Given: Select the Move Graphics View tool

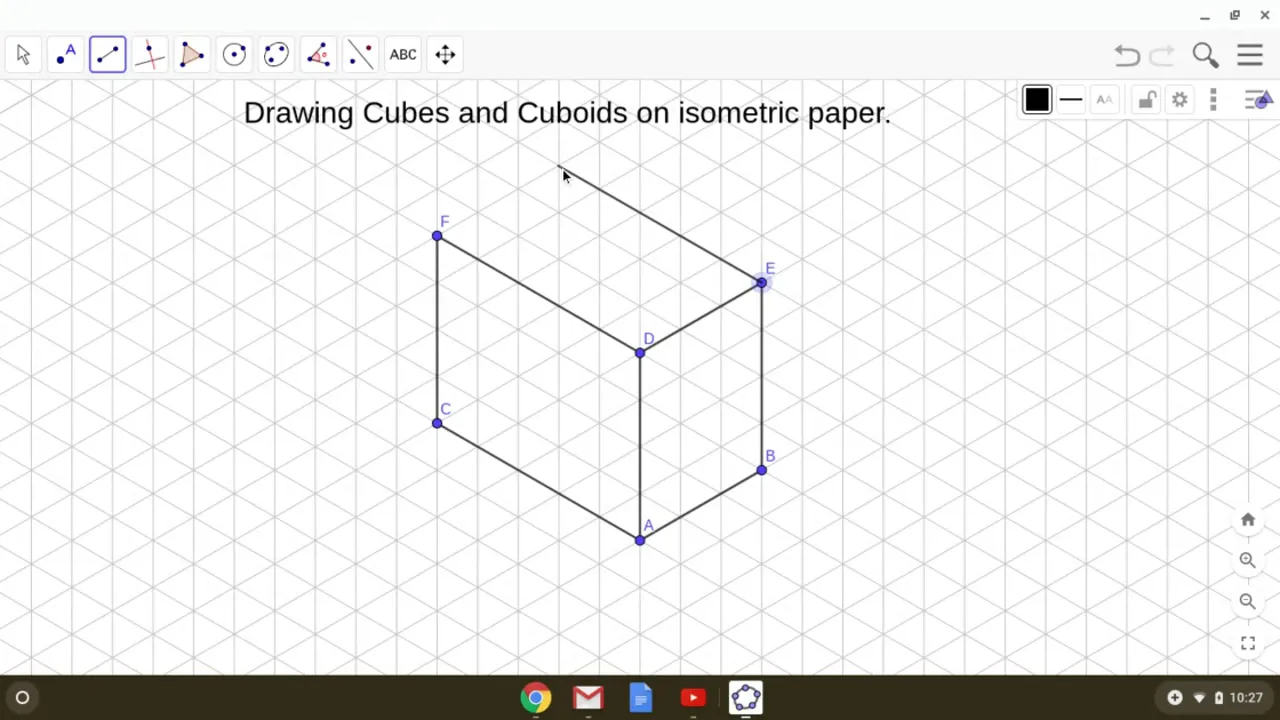Looking at the screenshot, I should pyautogui.click(x=445, y=55).
